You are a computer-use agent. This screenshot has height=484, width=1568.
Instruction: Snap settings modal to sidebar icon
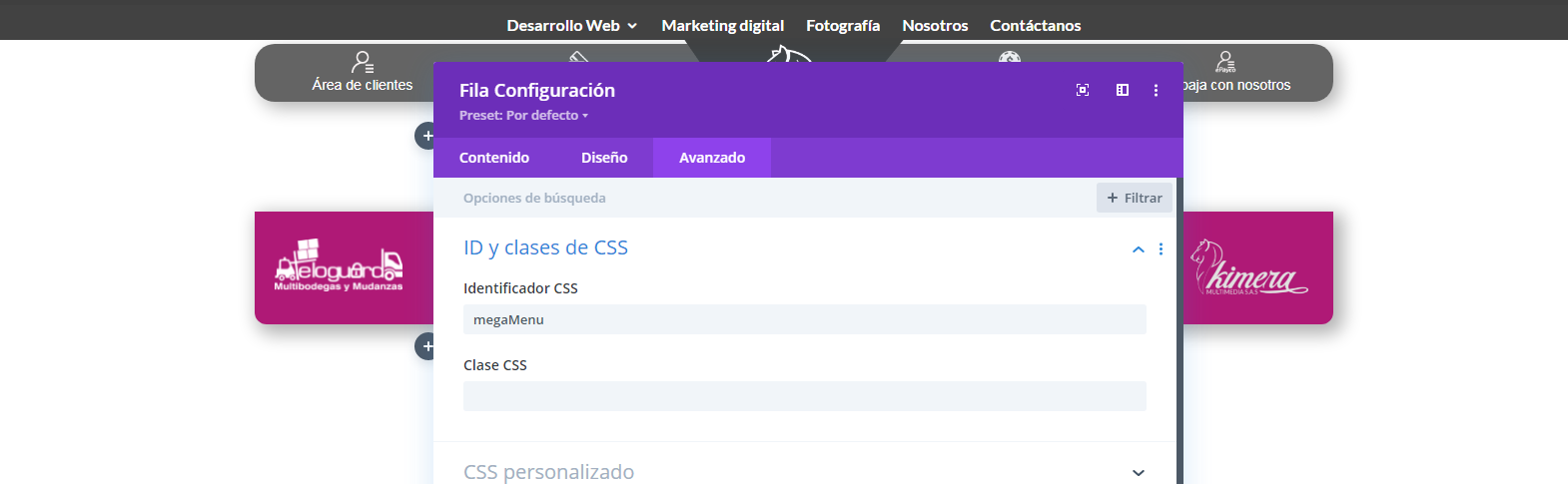1123,90
